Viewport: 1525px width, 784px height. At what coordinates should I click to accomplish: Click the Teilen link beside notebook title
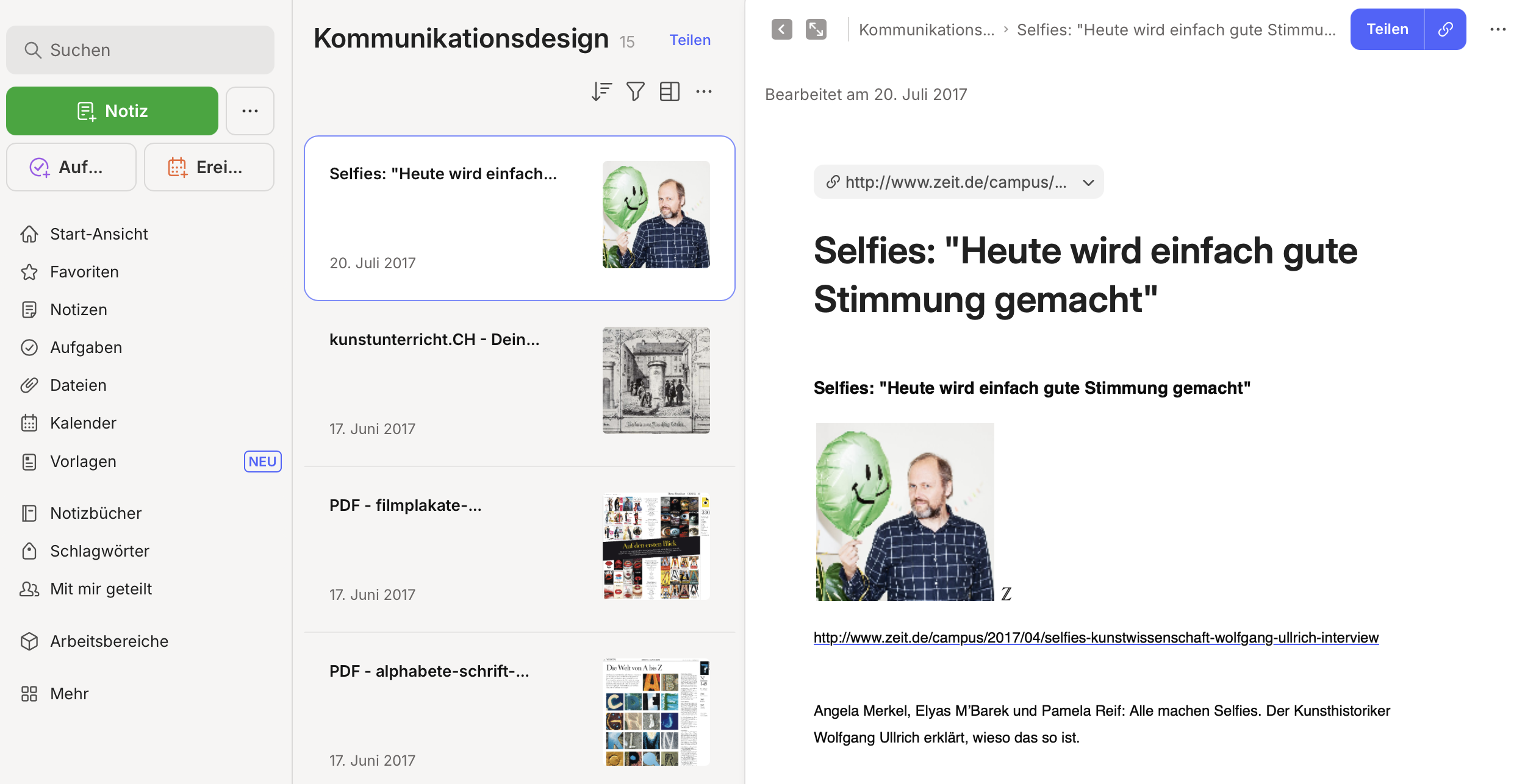690,40
